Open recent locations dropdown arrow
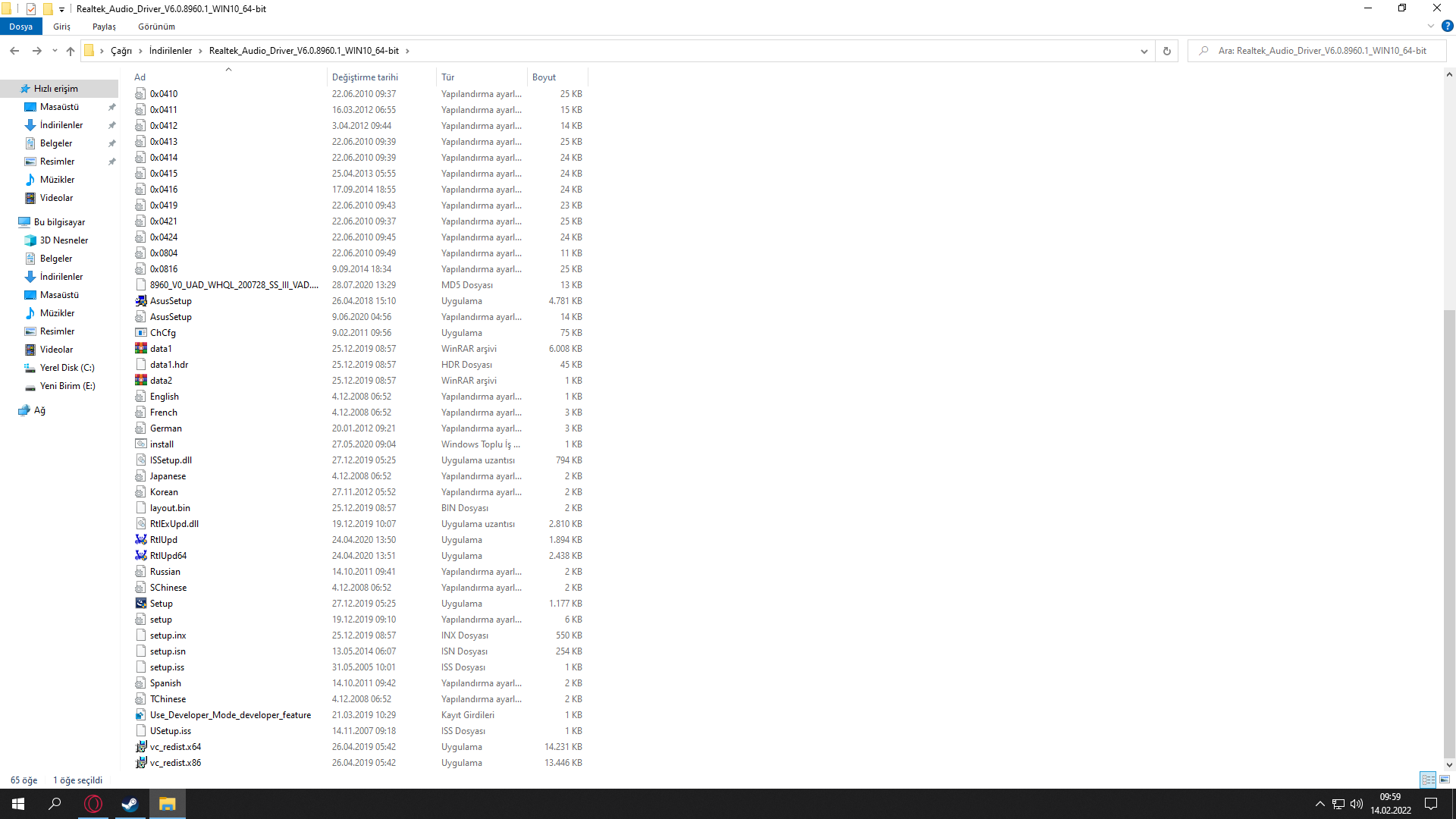The width and height of the screenshot is (1456, 819). point(55,51)
